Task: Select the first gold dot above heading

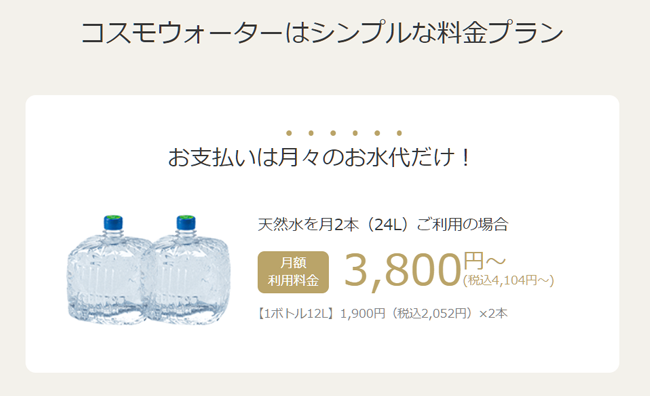Action: (289, 133)
